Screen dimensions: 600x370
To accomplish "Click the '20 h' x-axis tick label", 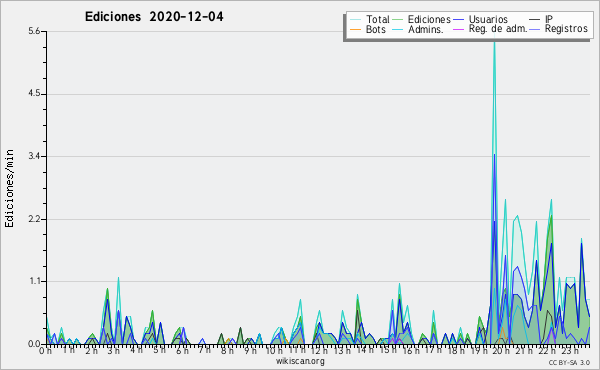I will (501, 351).
